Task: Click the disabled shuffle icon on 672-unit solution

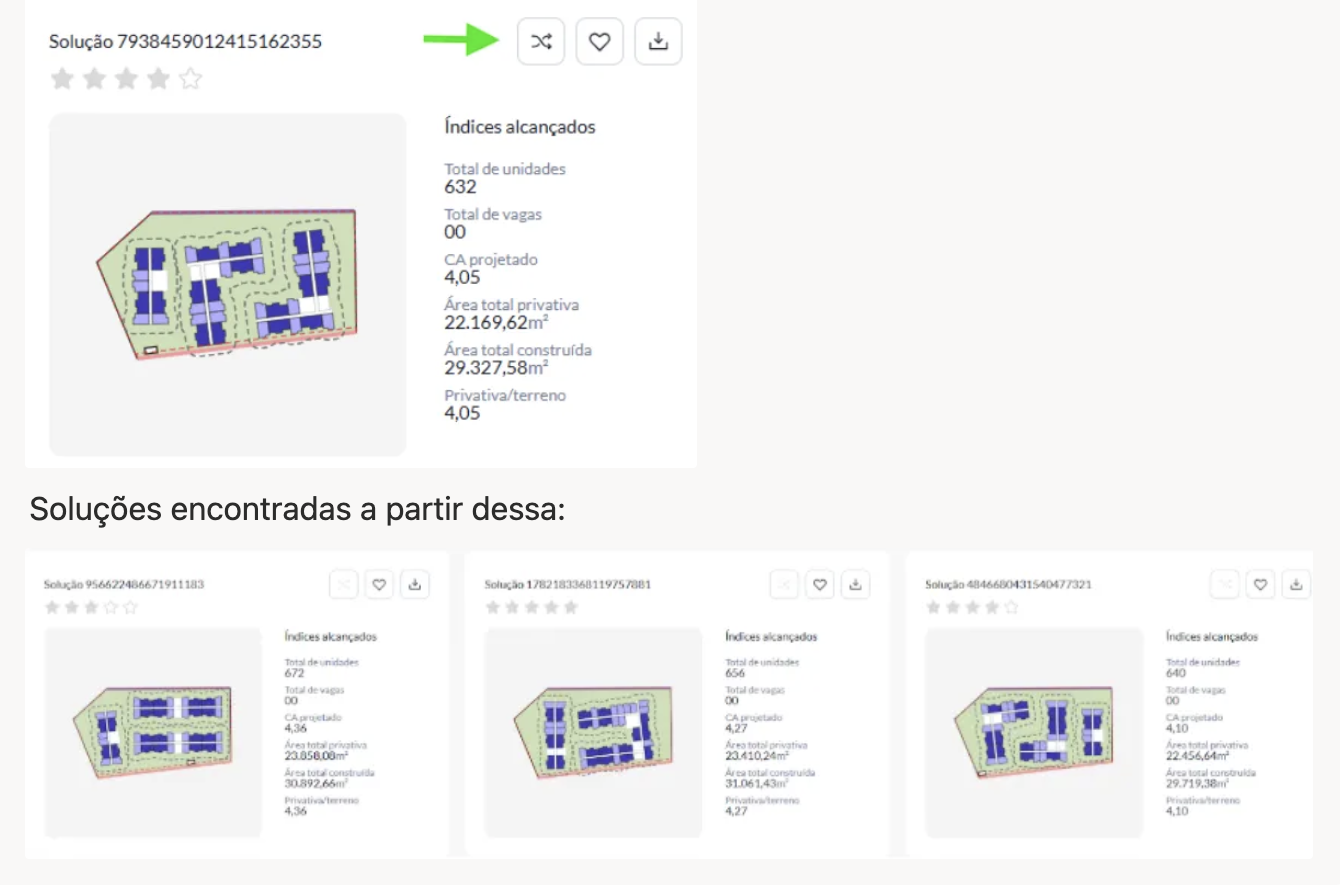Action: 344,585
